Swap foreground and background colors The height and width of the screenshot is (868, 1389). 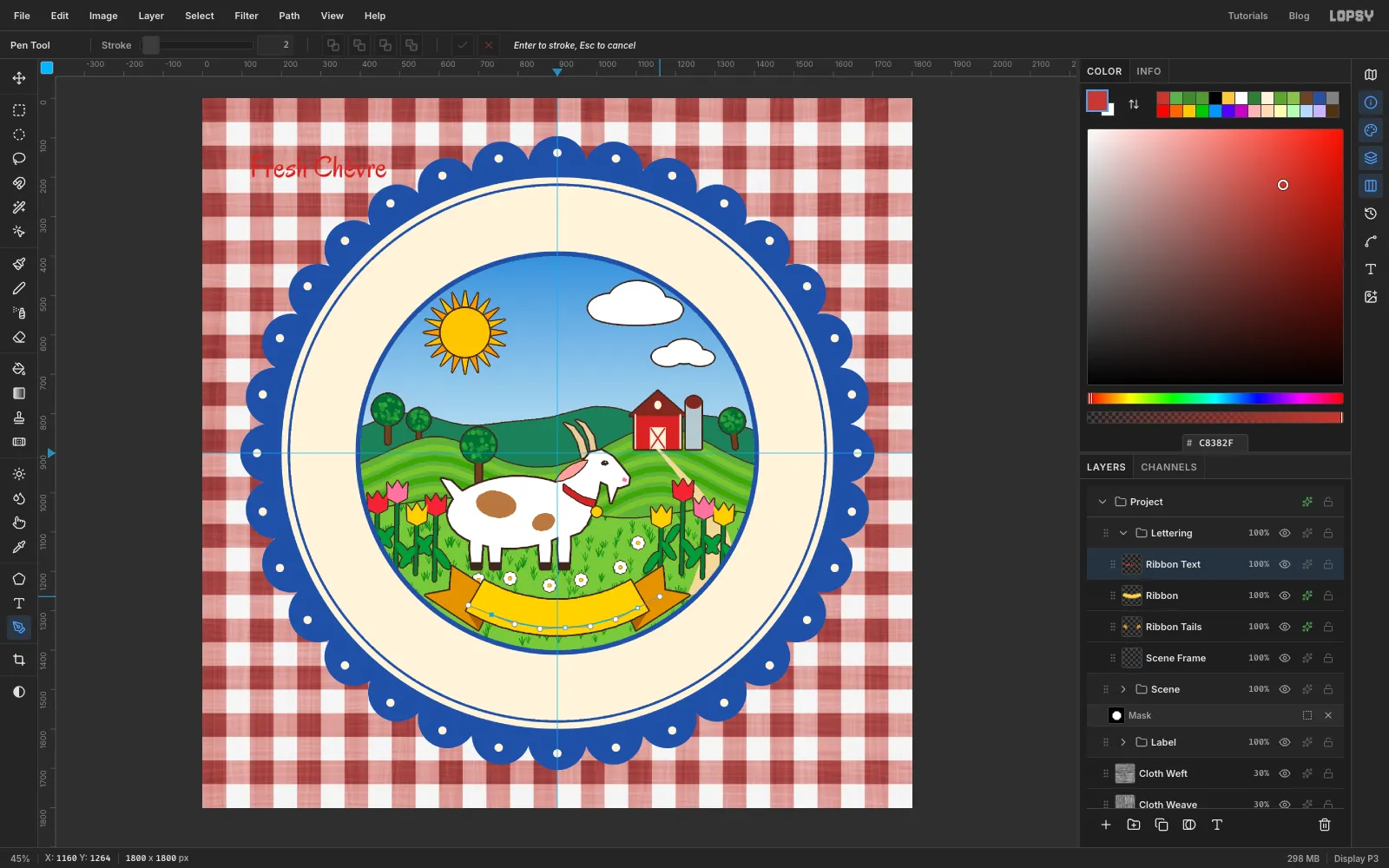1134,104
